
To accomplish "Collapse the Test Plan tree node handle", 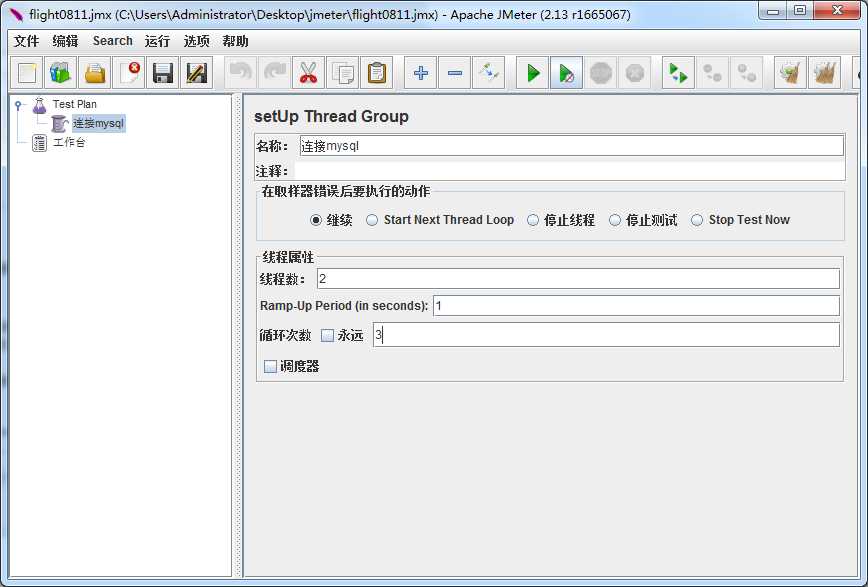I will pyautogui.click(x=18, y=104).
